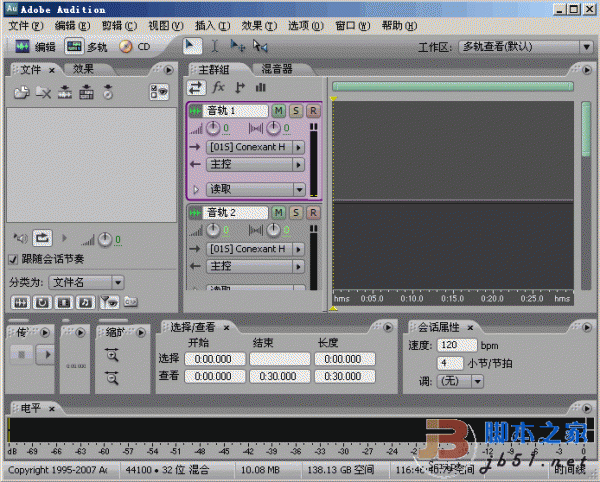Open 音轨 1 读取 automation dropdown
Viewport: 600px width, 482px height.
click(x=299, y=189)
